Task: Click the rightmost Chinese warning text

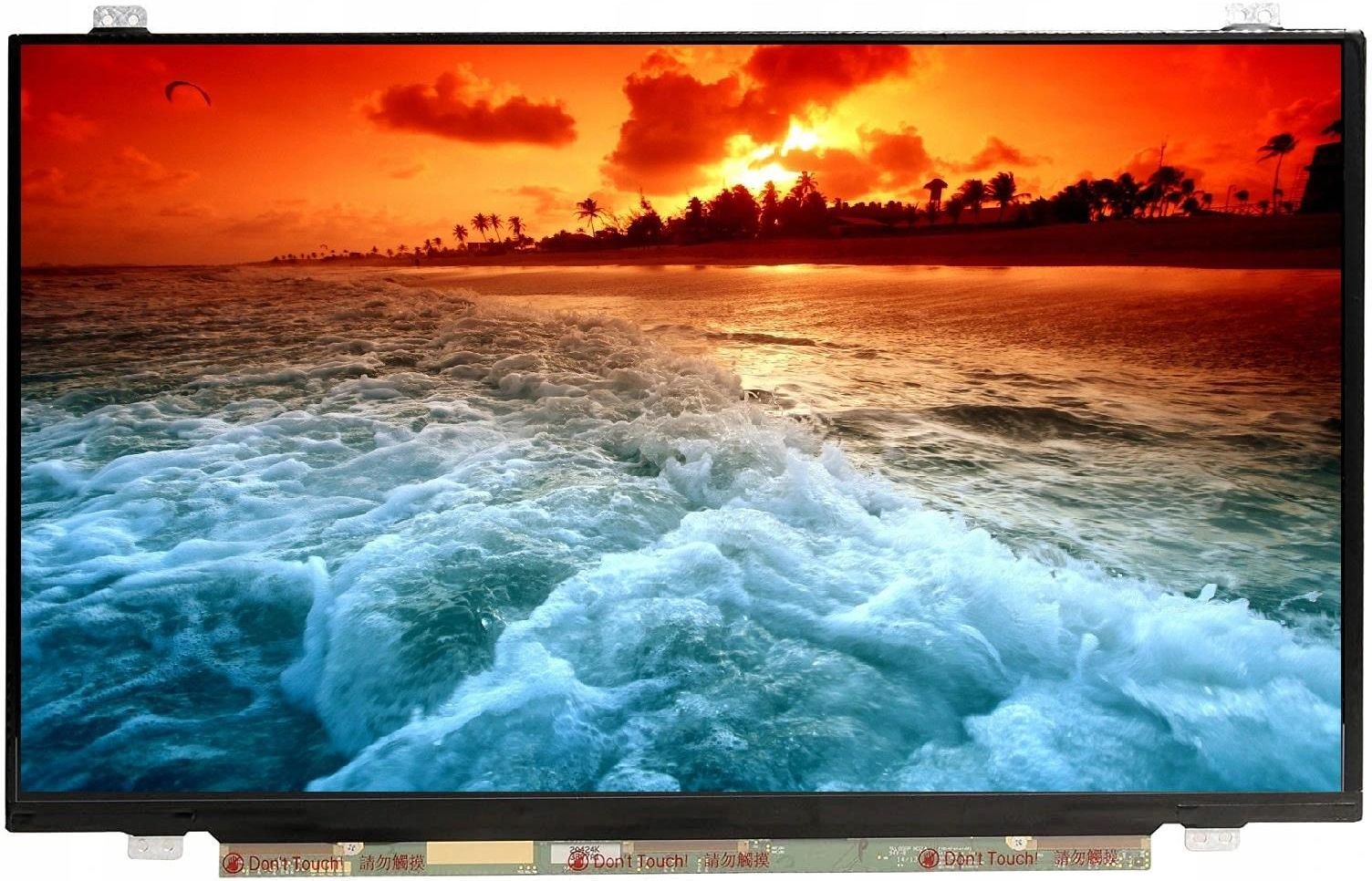Action: coord(1086,857)
